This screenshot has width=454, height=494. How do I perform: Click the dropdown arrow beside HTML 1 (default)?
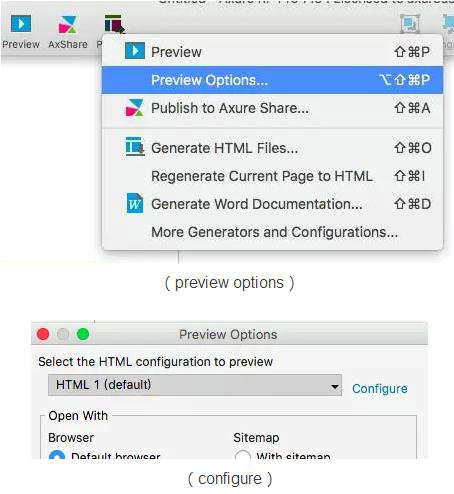point(334,387)
